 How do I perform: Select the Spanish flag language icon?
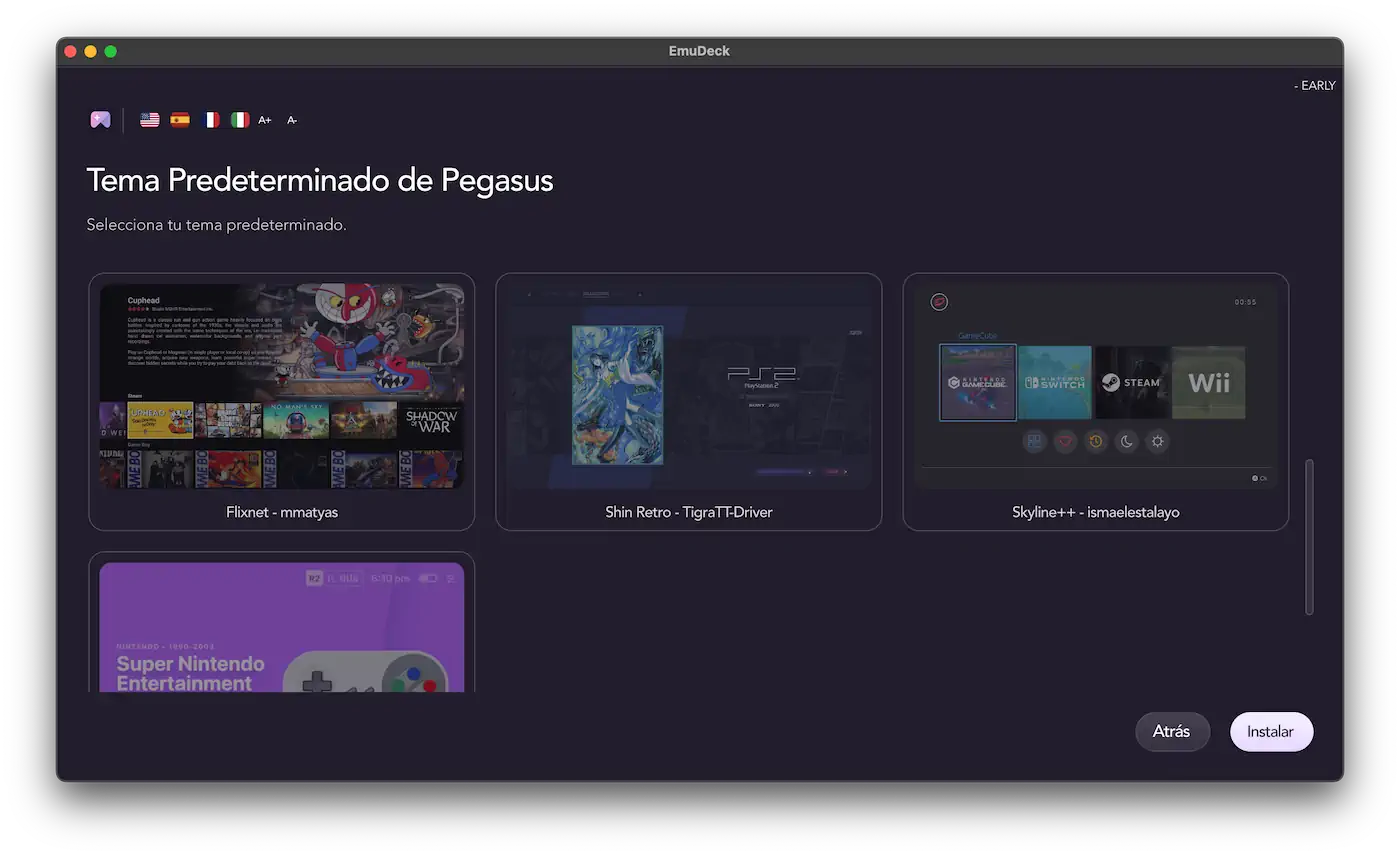180,120
